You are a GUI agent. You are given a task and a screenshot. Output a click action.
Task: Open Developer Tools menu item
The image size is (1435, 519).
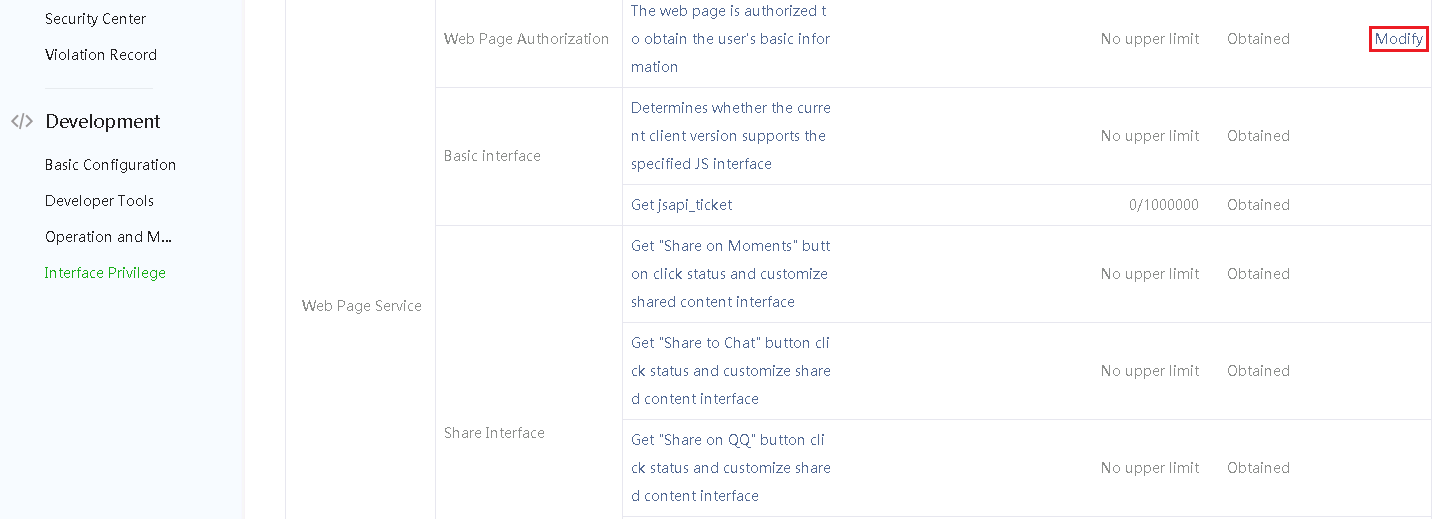coord(99,201)
